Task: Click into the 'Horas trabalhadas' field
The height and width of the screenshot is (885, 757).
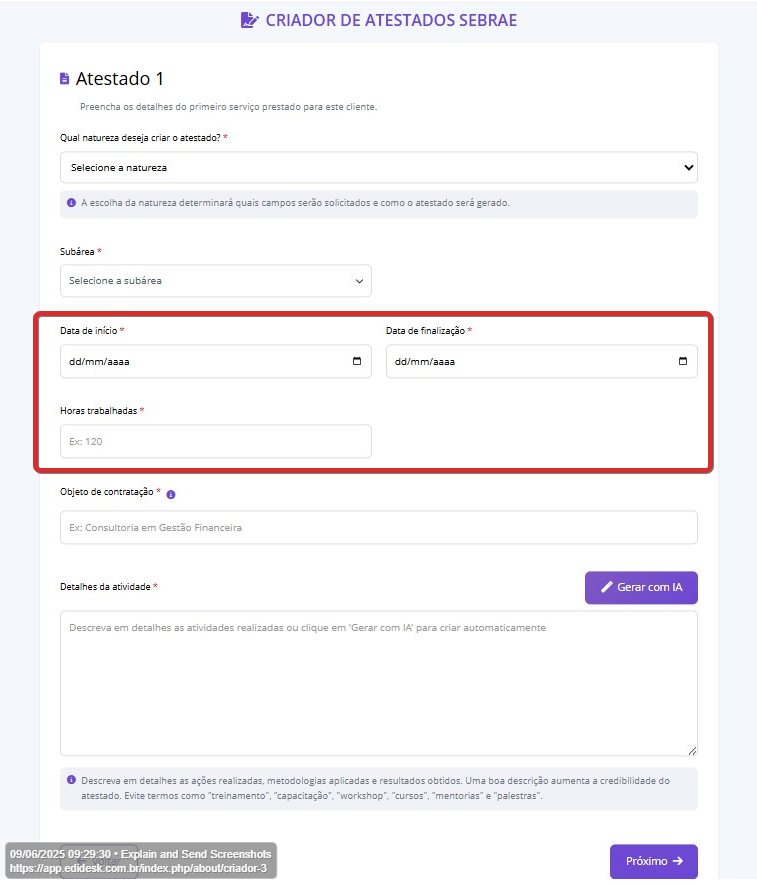Action: point(215,441)
